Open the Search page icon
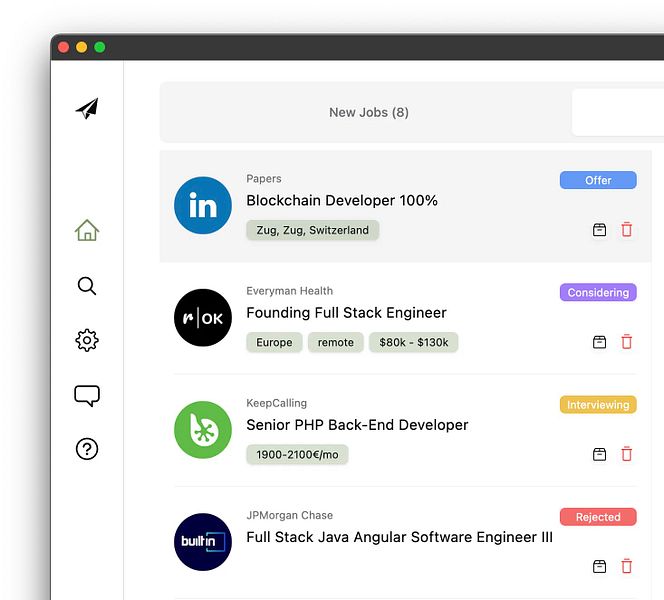The width and height of the screenshot is (664, 600). [87, 287]
